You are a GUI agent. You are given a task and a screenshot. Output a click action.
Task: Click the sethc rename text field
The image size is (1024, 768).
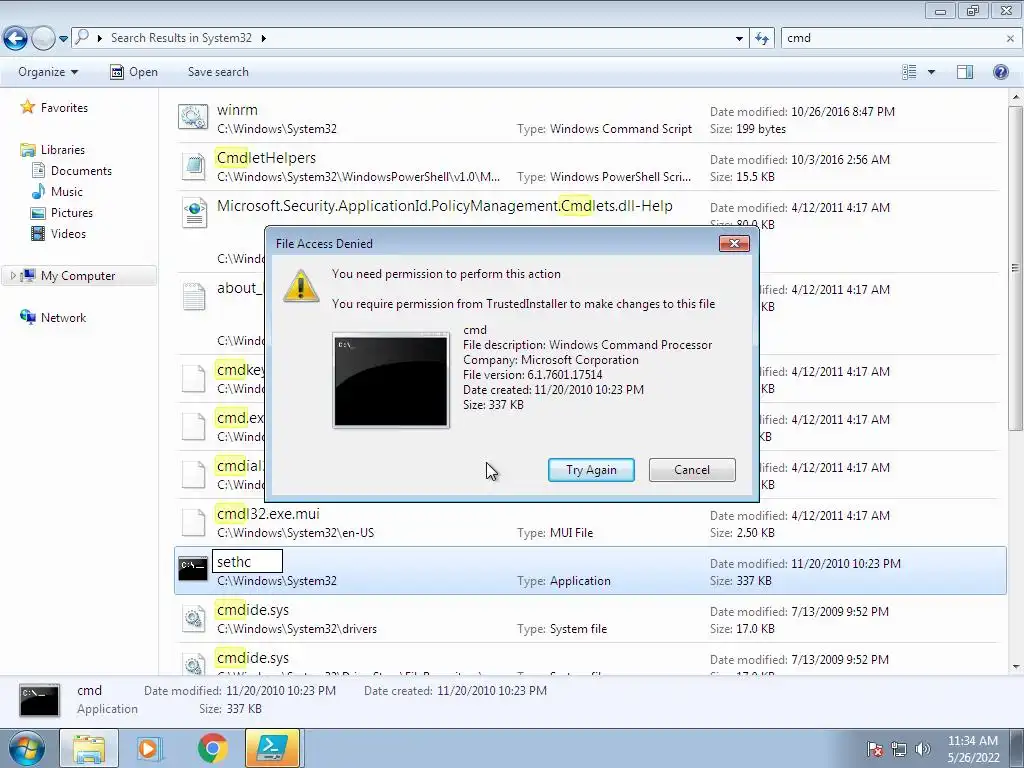pos(248,562)
